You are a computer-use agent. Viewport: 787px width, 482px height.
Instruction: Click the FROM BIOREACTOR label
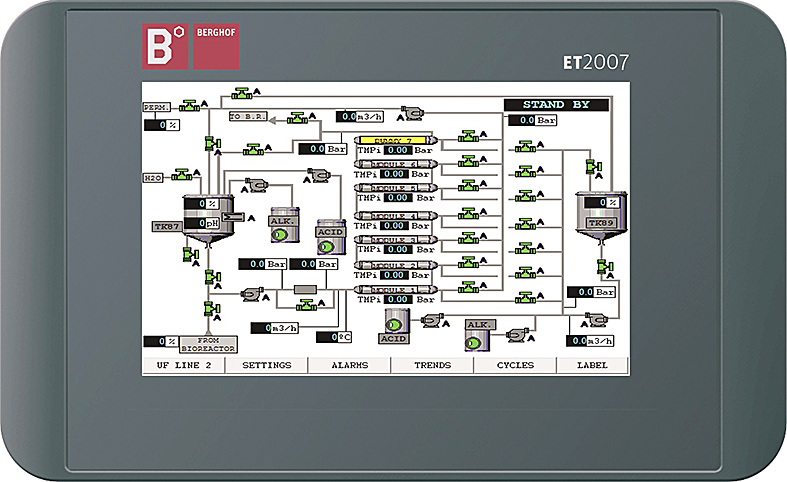coord(207,343)
